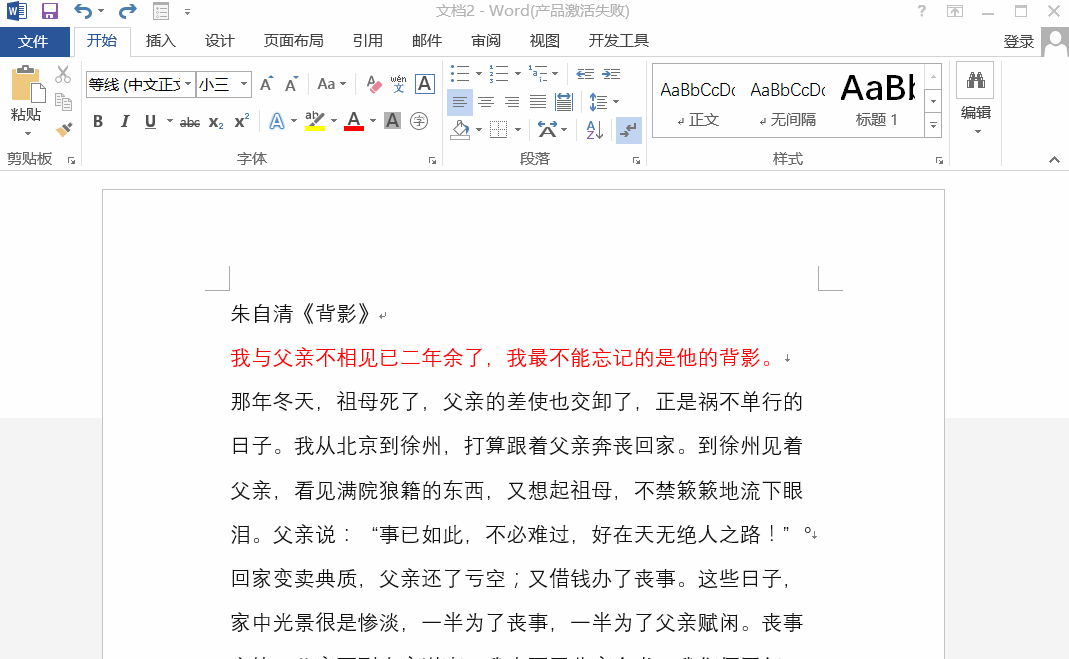
Task: Open ribbon display options icon
Action: [955, 11]
